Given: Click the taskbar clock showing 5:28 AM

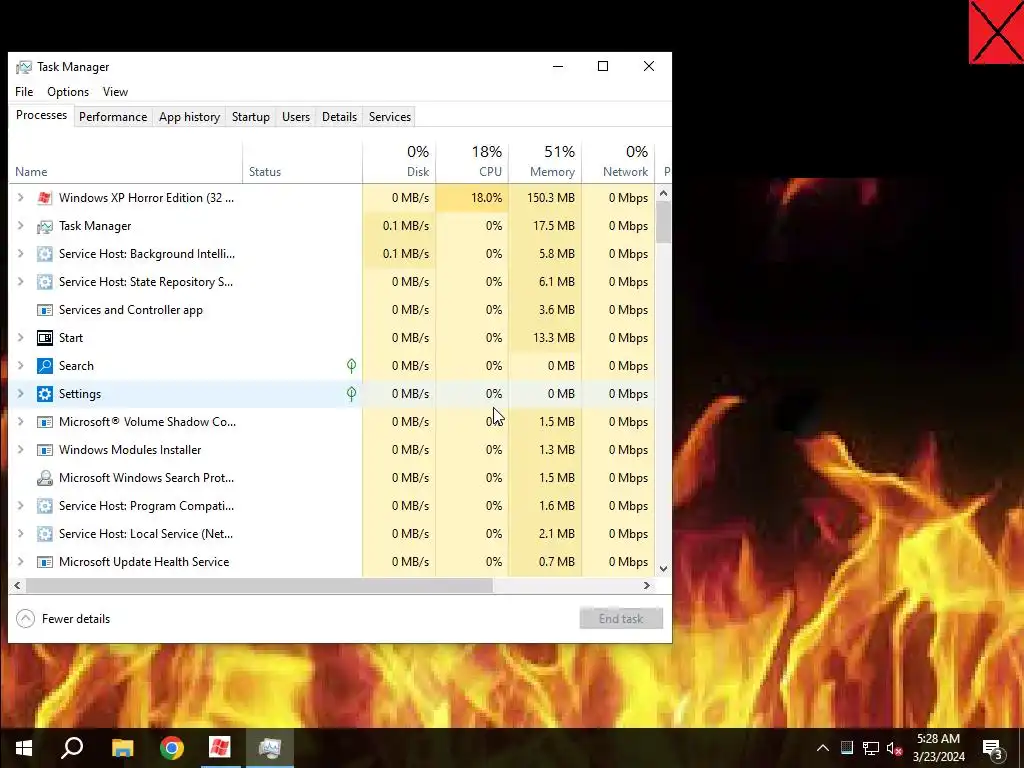Looking at the screenshot, I should (x=938, y=748).
